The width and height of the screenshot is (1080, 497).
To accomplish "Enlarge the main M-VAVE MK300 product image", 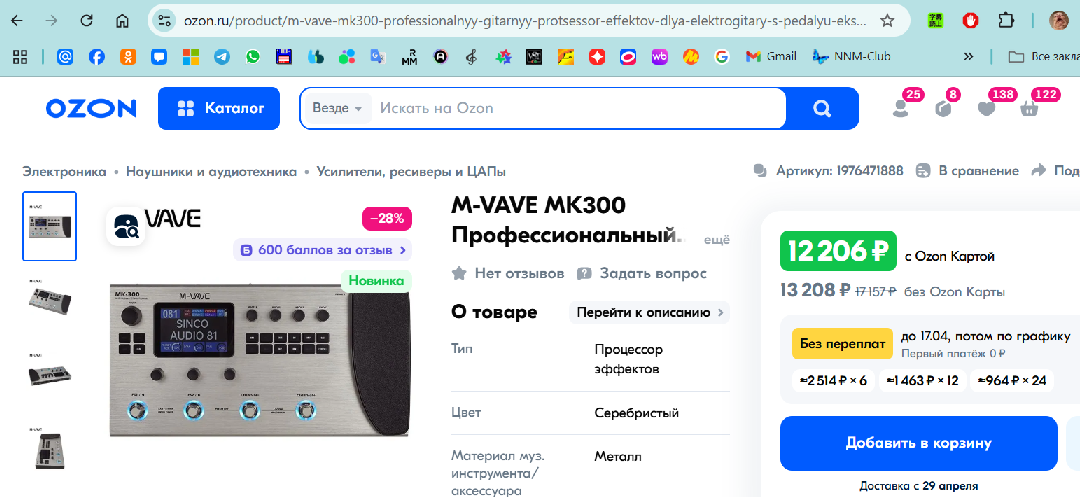I will point(259,359).
